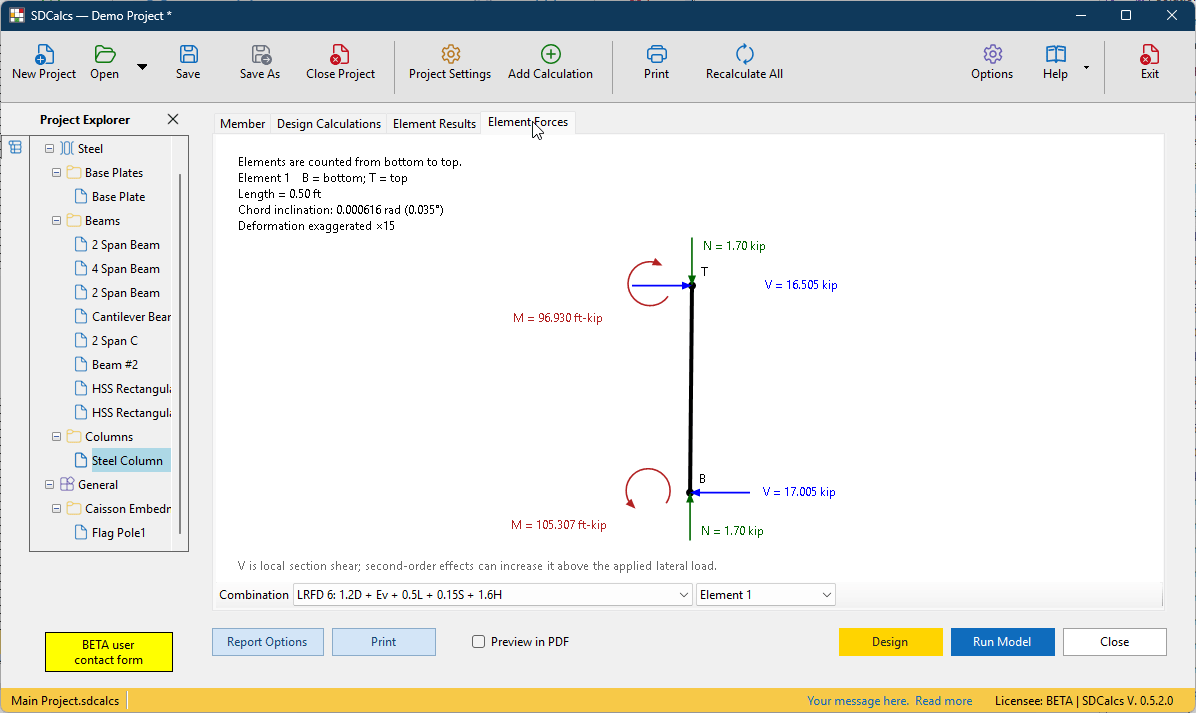Select the Steel Column tree item

click(127, 461)
